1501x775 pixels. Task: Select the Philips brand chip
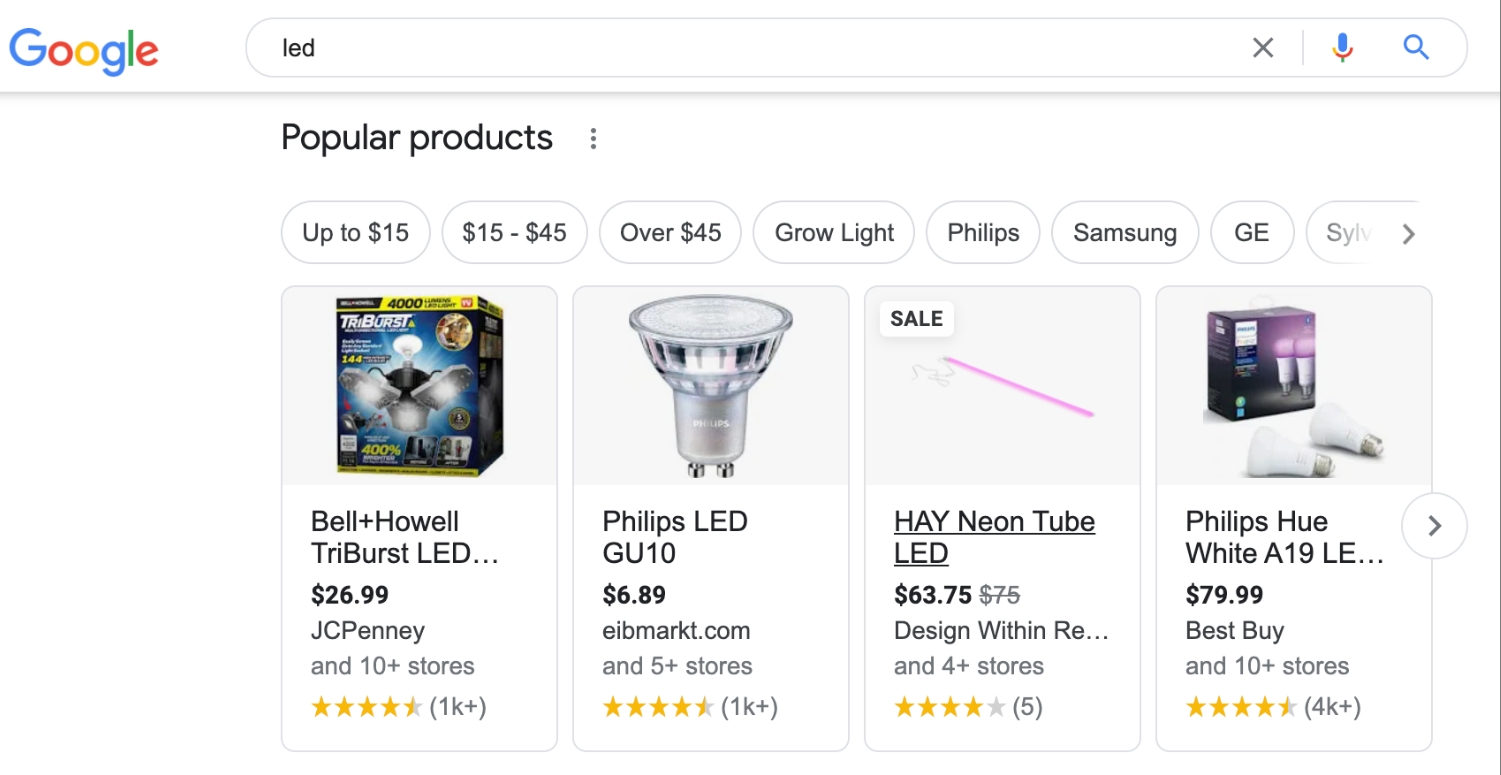[x=983, y=233]
